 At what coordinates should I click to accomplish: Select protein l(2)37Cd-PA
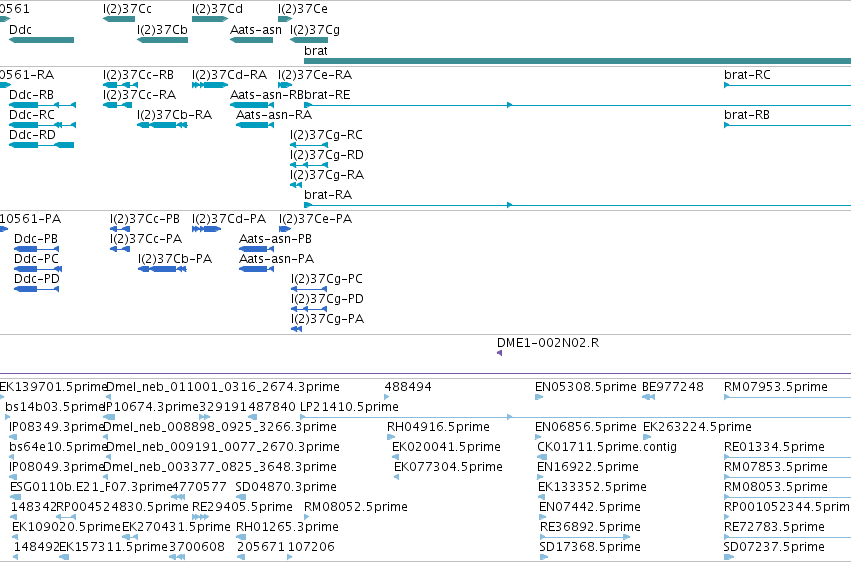click(x=206, y=229)
